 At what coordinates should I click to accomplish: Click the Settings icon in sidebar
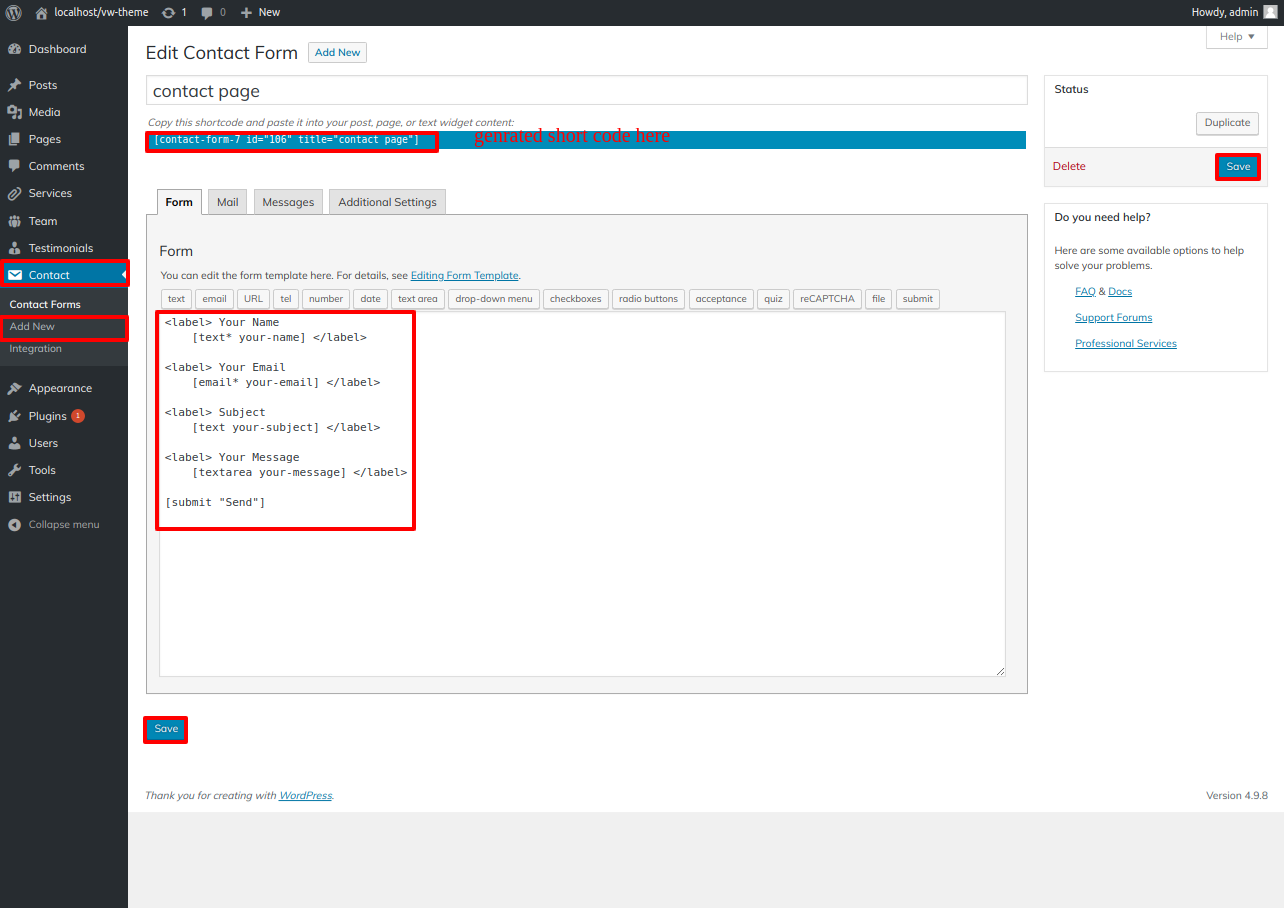(x=14, y=497)
